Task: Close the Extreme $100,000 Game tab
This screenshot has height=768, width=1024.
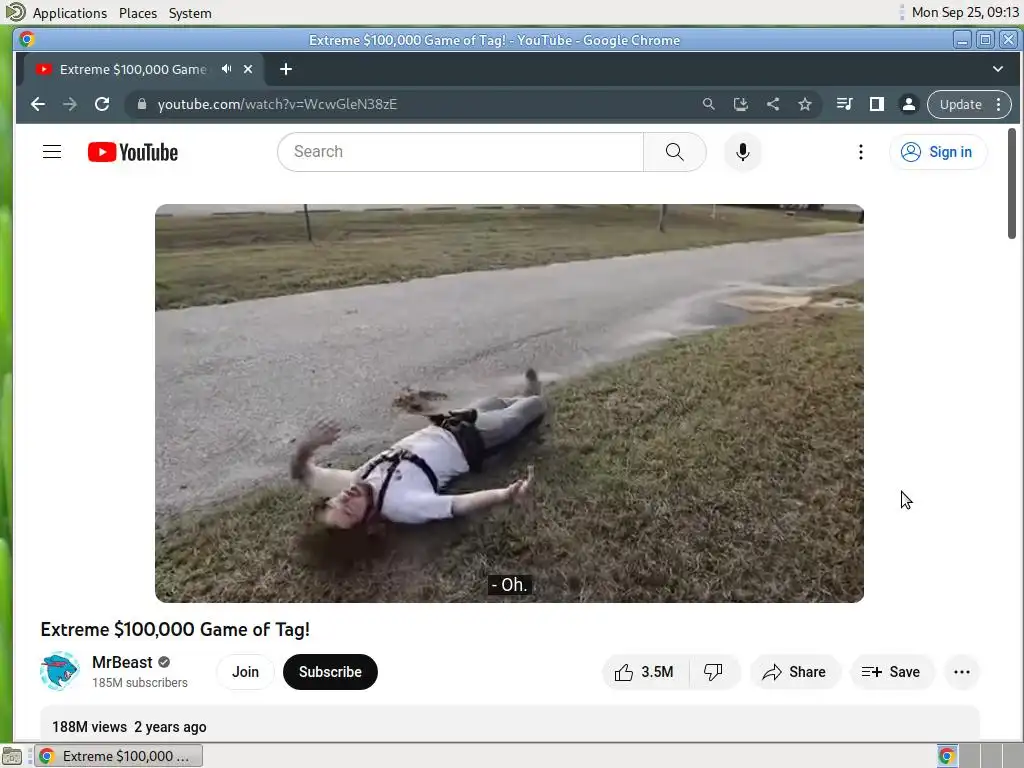Action: (x=248, y=69)
